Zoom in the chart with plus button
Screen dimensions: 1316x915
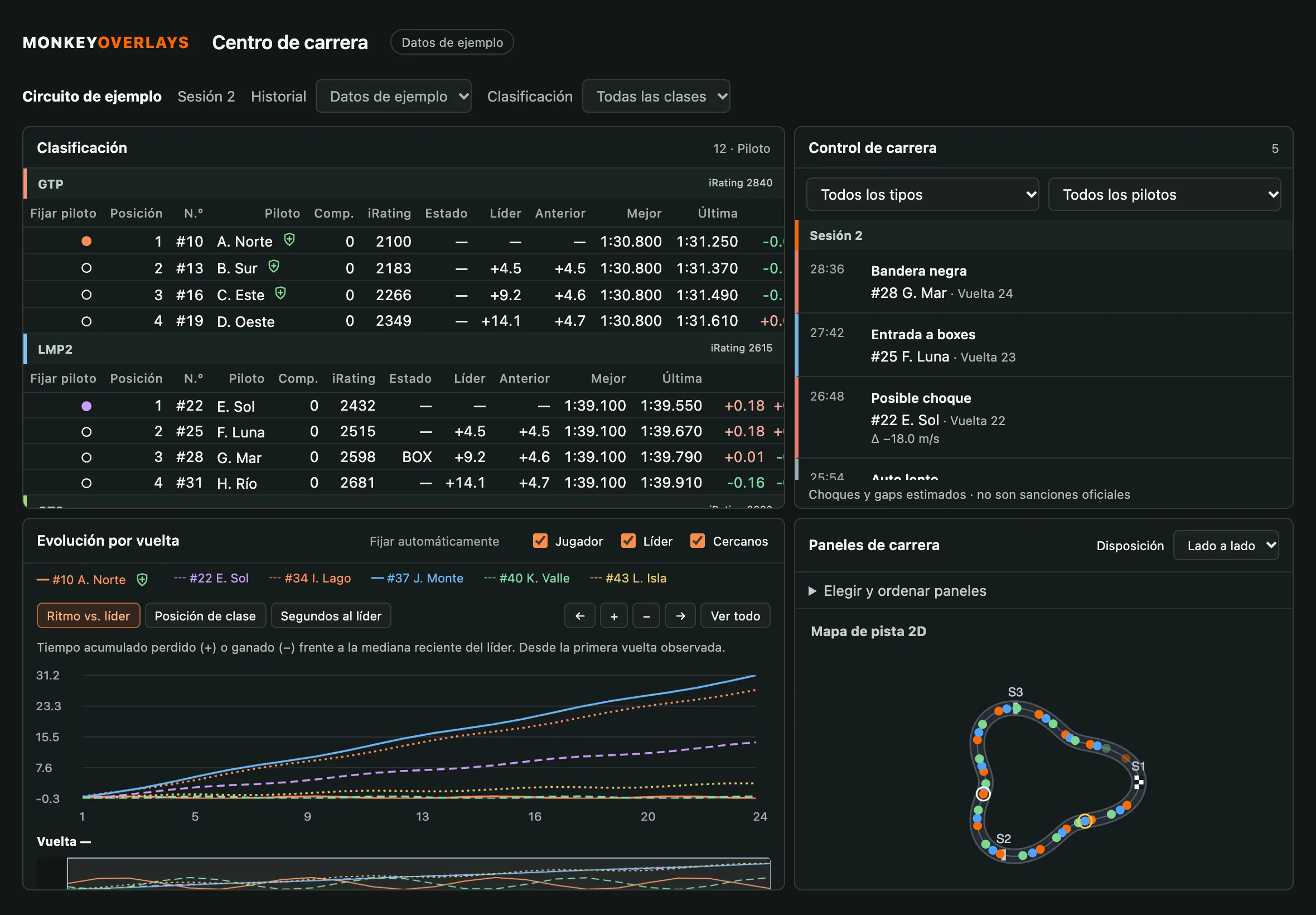pyautogui.click(x=613, y=616)
